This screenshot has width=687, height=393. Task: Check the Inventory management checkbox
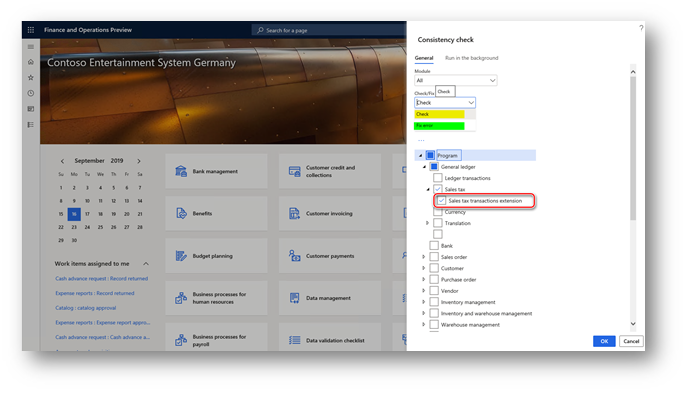tap(434, 302)
